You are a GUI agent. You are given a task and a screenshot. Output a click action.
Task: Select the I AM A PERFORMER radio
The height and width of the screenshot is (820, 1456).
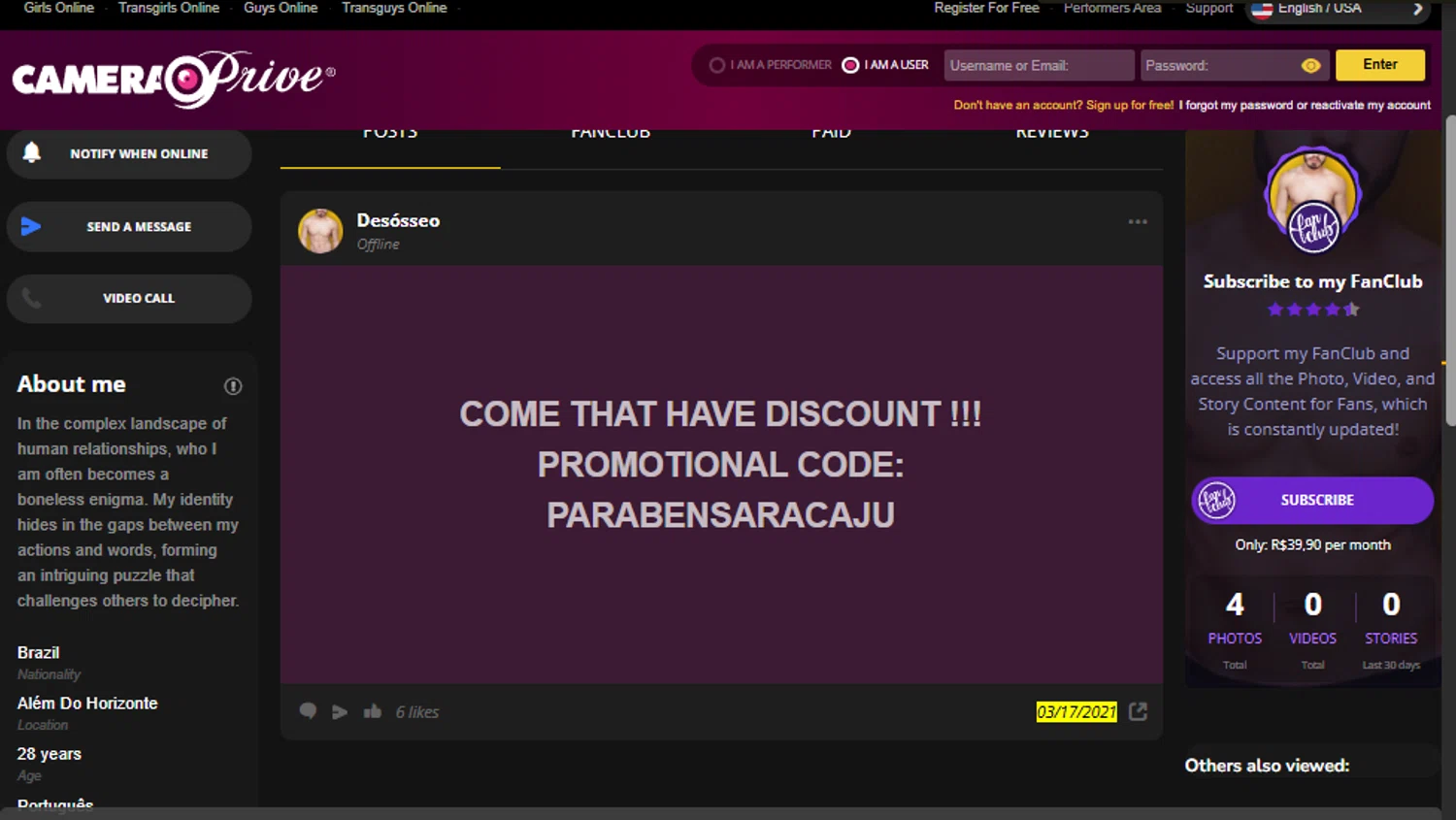pyautogui.click(x=717, y=65)
